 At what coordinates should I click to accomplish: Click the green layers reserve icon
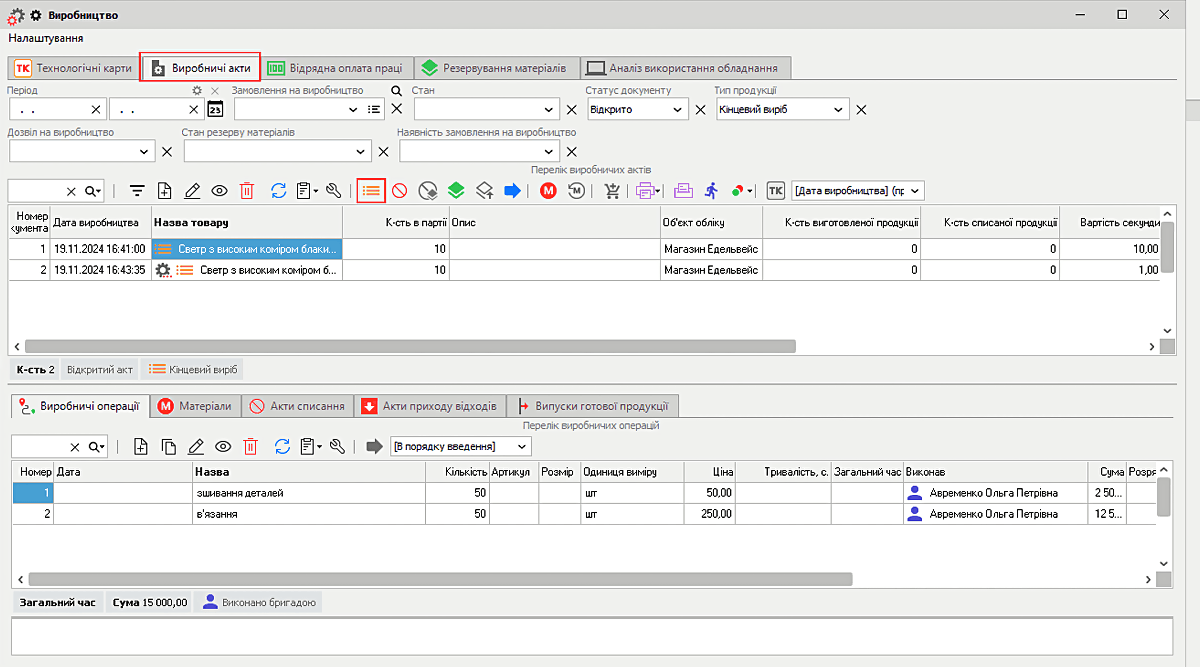(456, 190)
